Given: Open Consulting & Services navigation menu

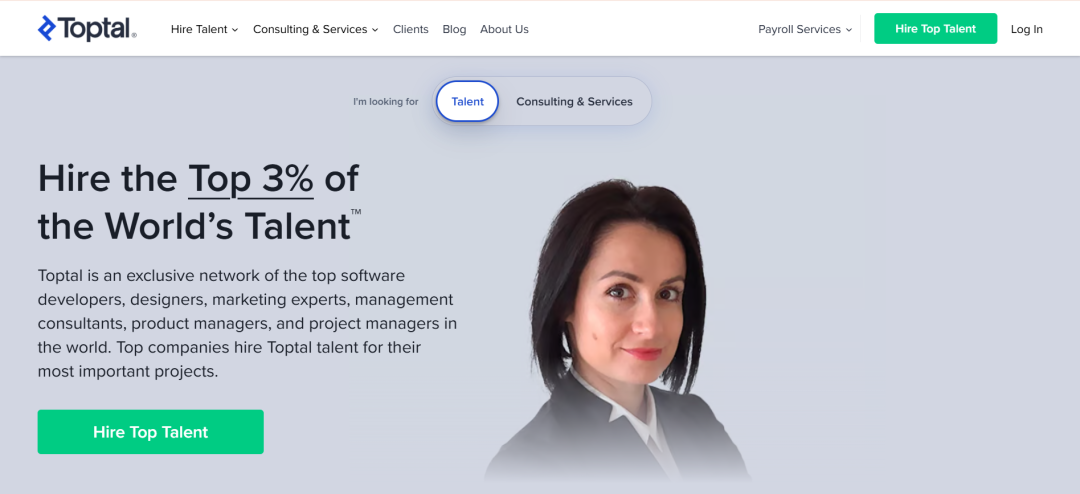Looking at the screenshot, I should pos(315,29).
